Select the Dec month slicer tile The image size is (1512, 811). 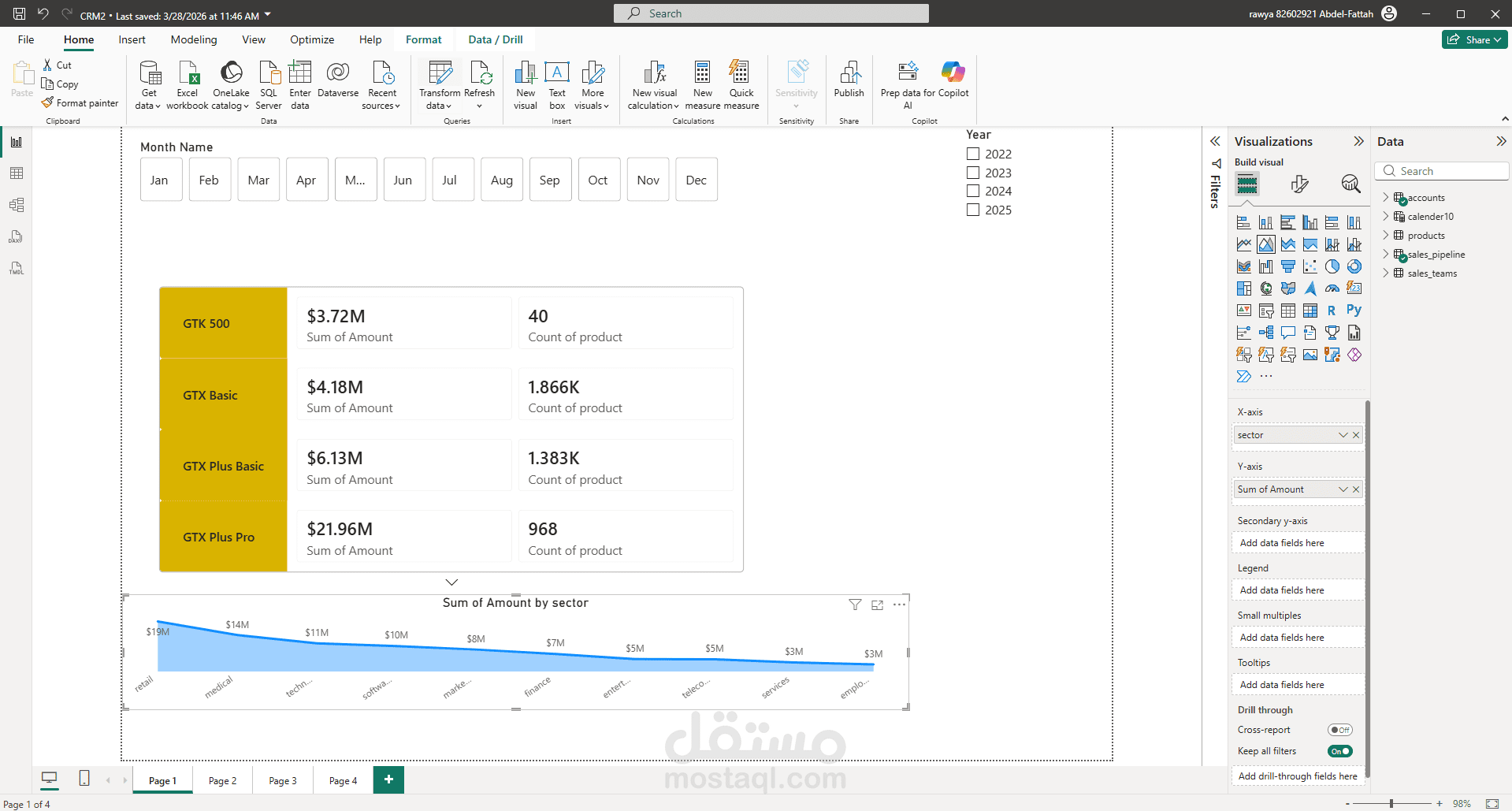(697, 180)
